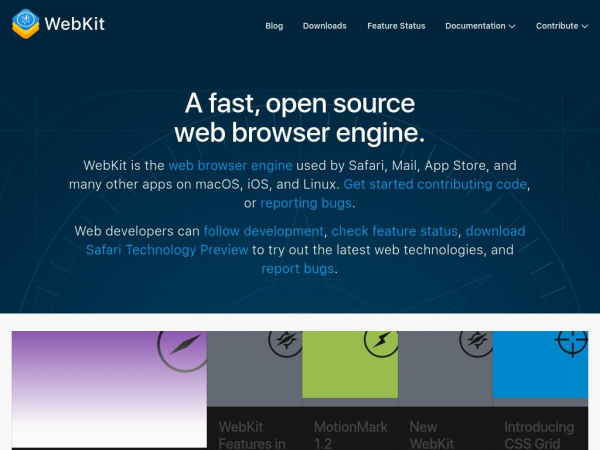The width and height of the screenshot is (600, 450).
Task: Open the green MotionMark tile image
Action: [350, 364]
